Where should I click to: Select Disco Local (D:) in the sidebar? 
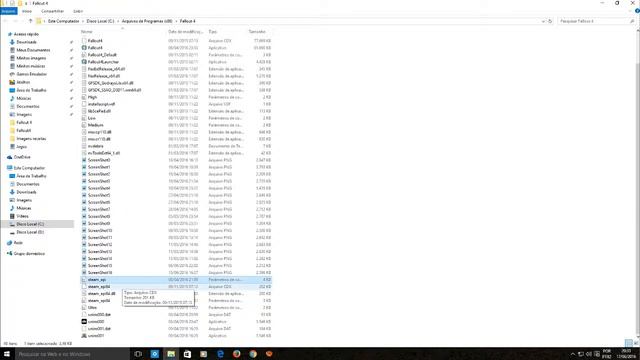pos(30,232)
